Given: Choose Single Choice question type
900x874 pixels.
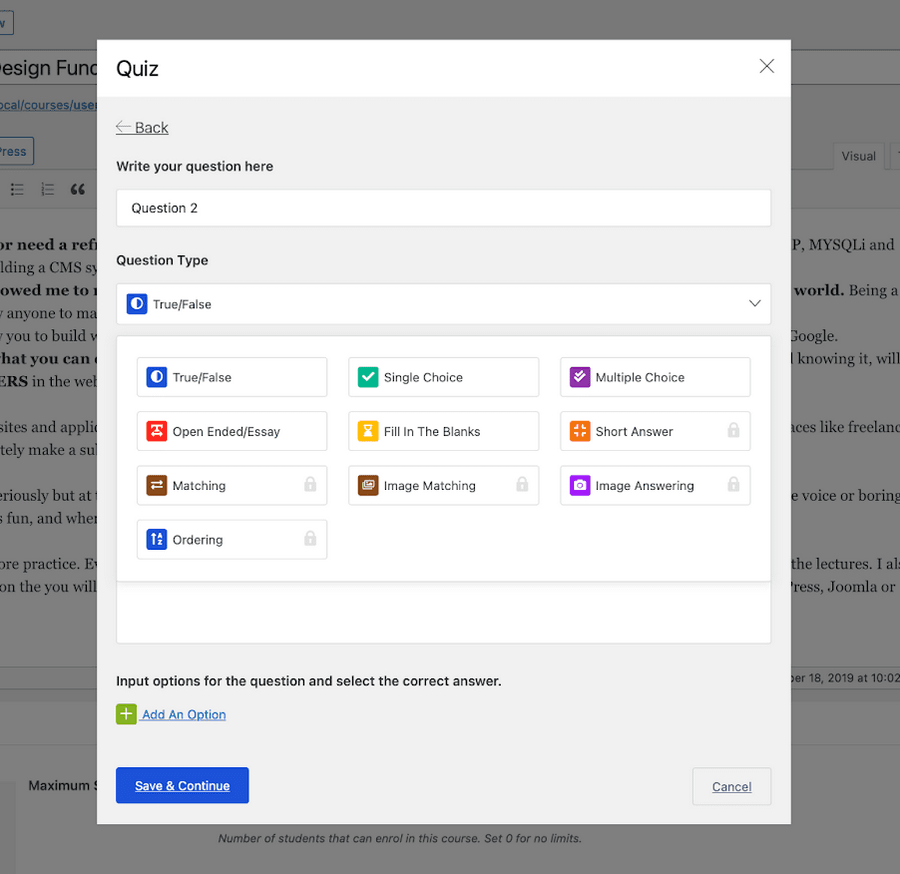Looking at the screenshot, I should coord(443,377).
